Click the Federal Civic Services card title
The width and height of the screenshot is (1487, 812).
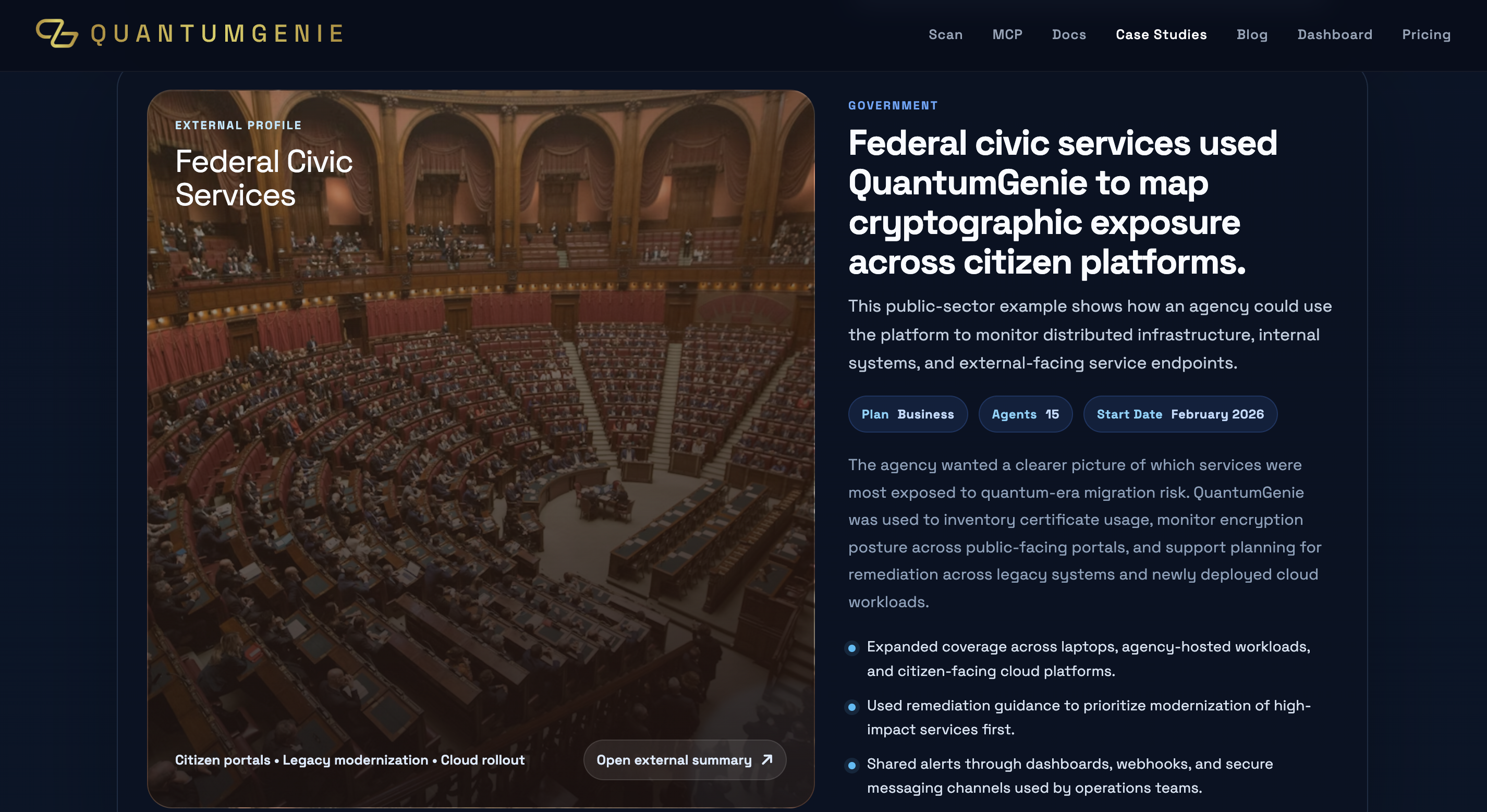click(264, 178)
